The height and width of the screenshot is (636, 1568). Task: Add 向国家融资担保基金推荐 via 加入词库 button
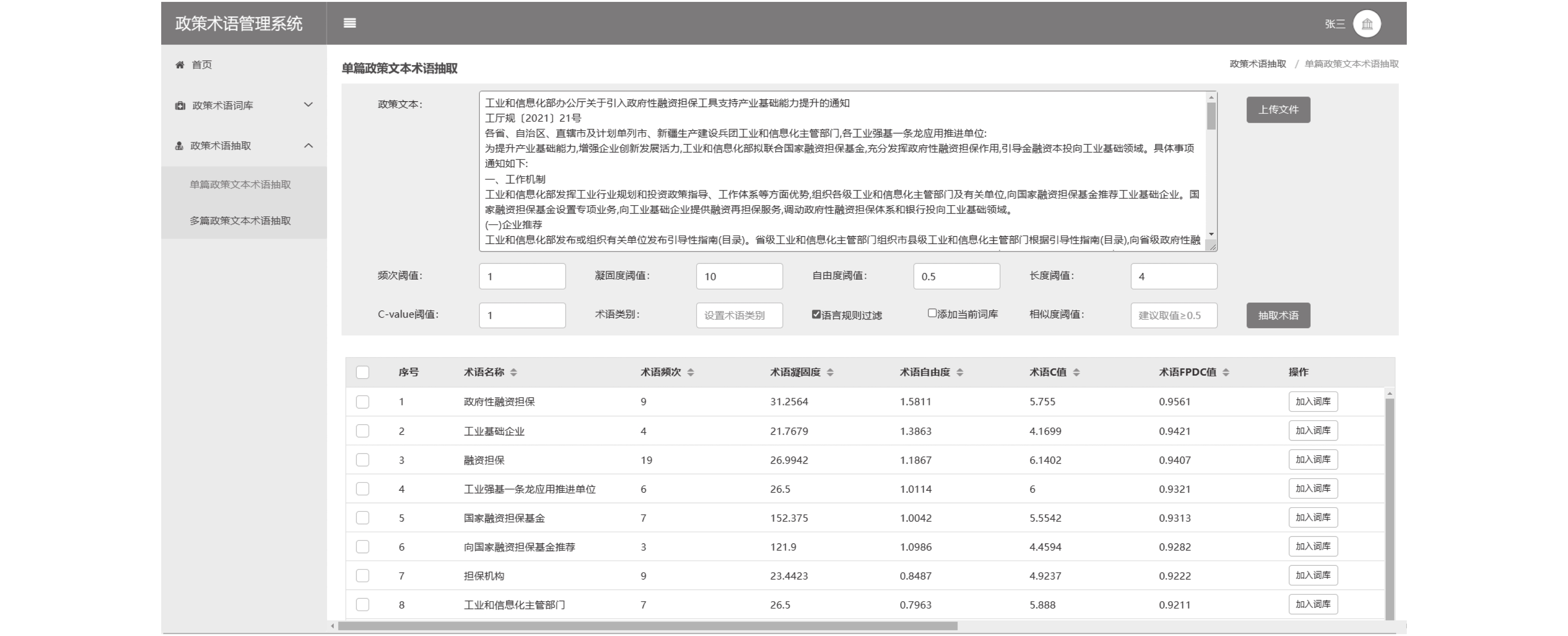pyautogui.click(x=1313, y=547)
